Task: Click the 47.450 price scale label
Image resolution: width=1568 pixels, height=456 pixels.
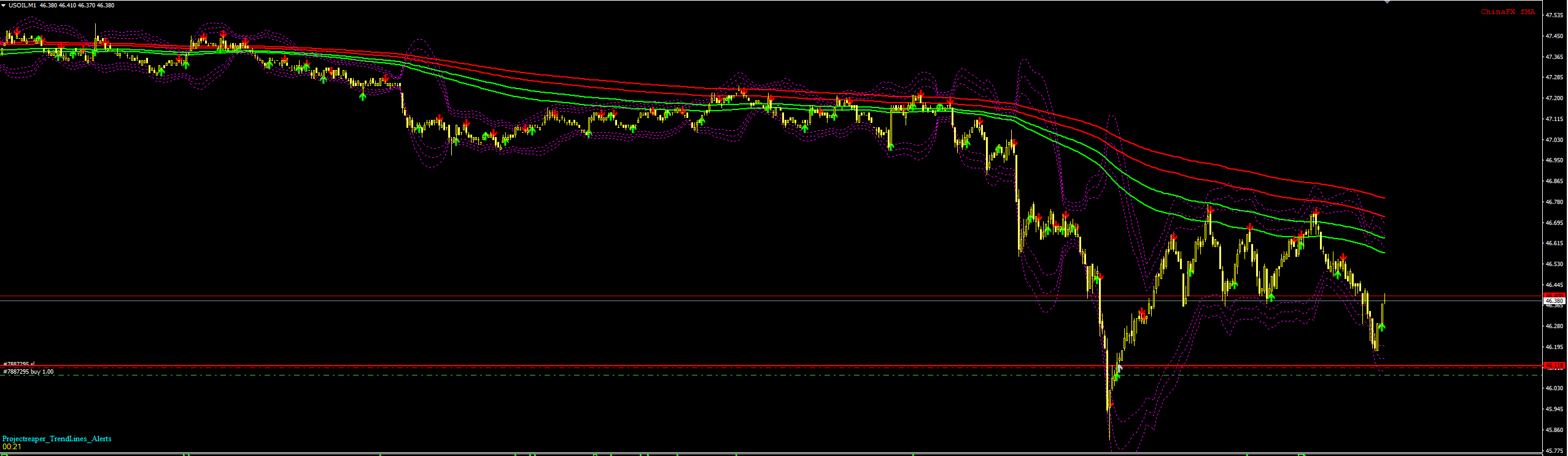Action: click(x=1554, y=36)
